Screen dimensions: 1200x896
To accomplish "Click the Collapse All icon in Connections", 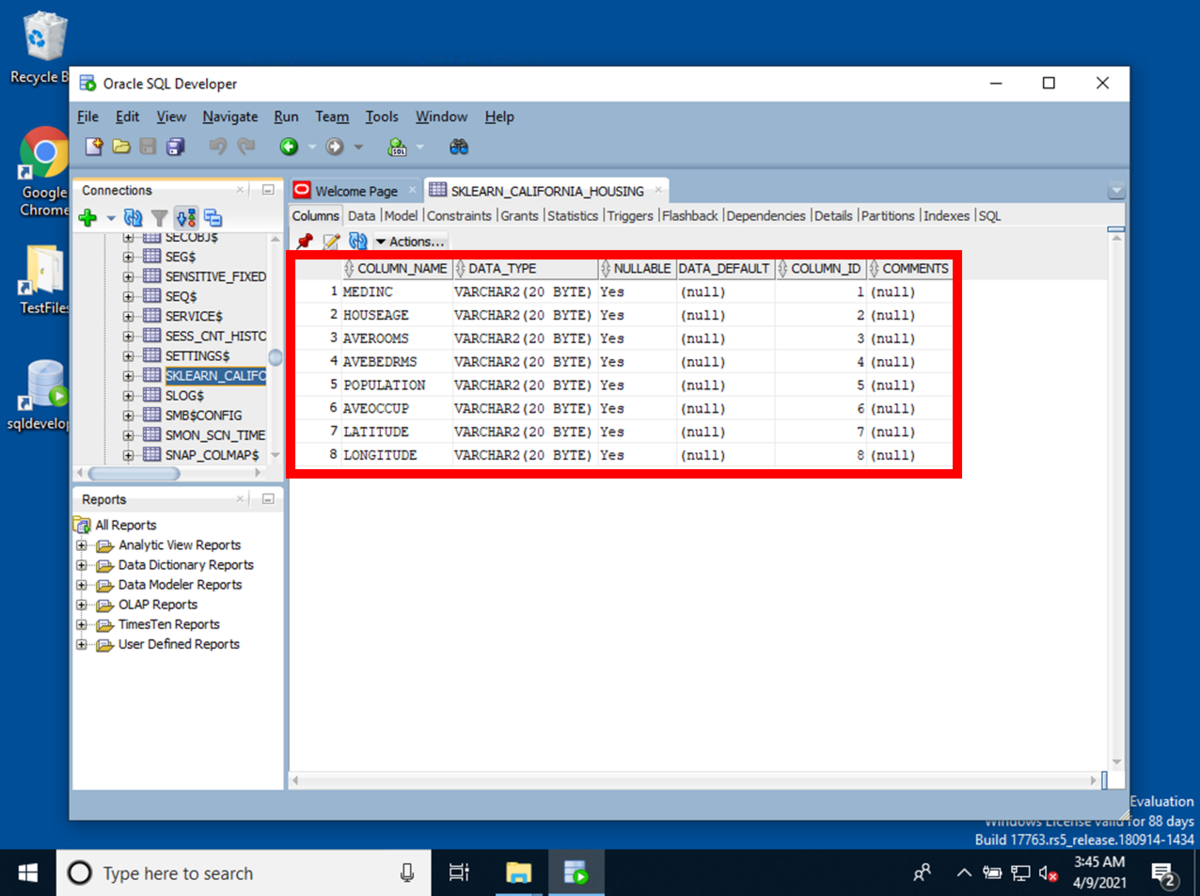I will click(x=213, y=217).
